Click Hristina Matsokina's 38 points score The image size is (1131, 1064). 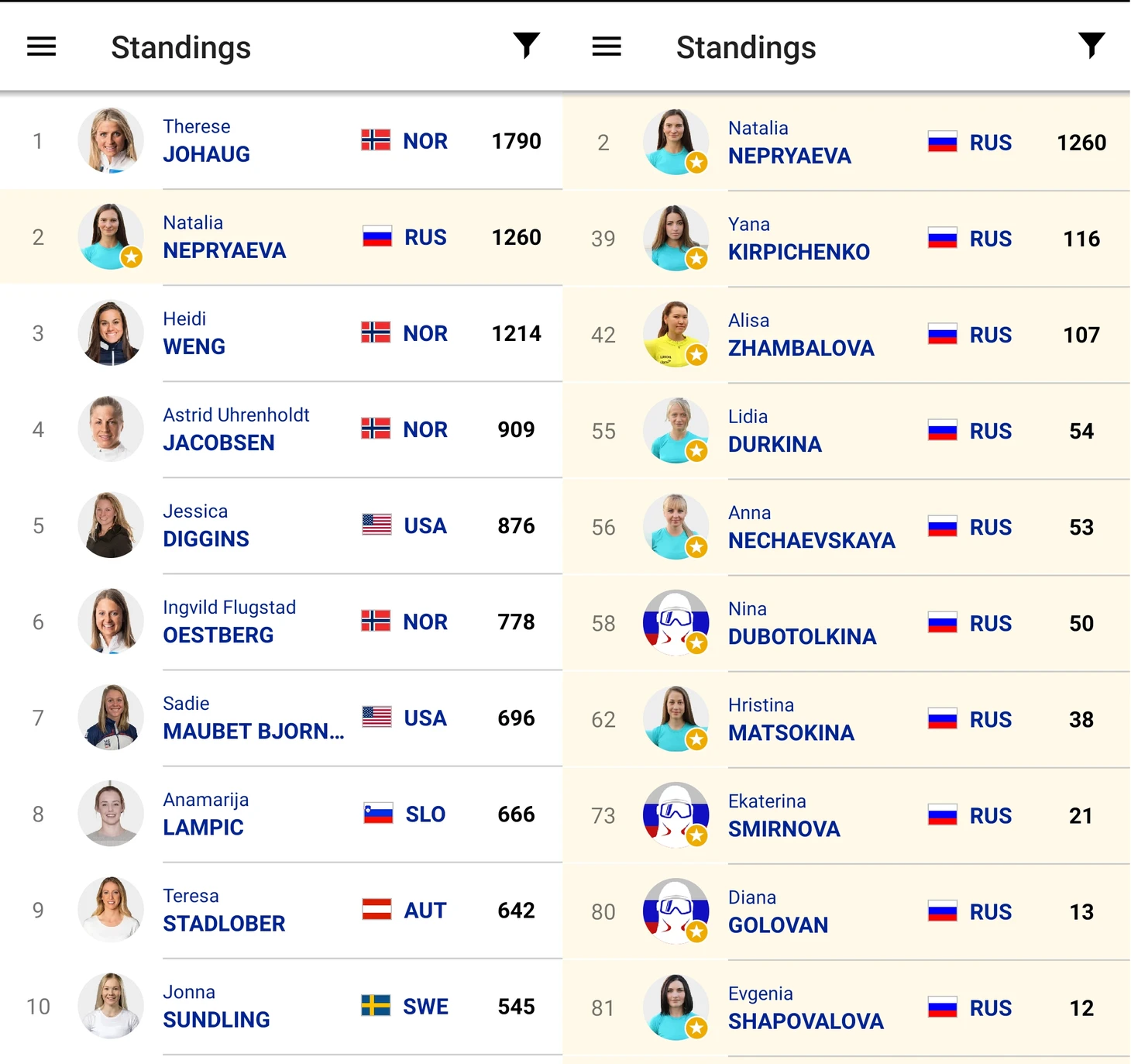(1081, 719)
